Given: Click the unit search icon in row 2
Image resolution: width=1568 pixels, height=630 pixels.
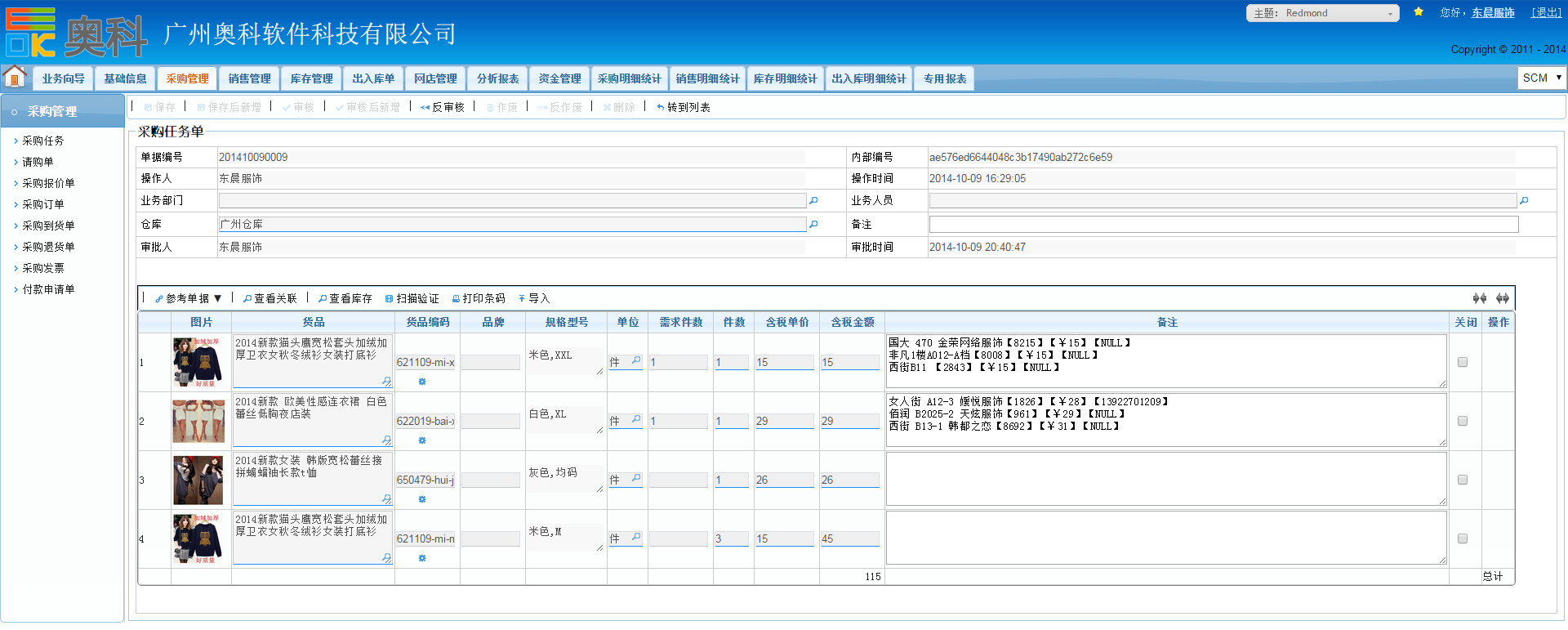Looking at the screenshot, I should pos(635,419).
